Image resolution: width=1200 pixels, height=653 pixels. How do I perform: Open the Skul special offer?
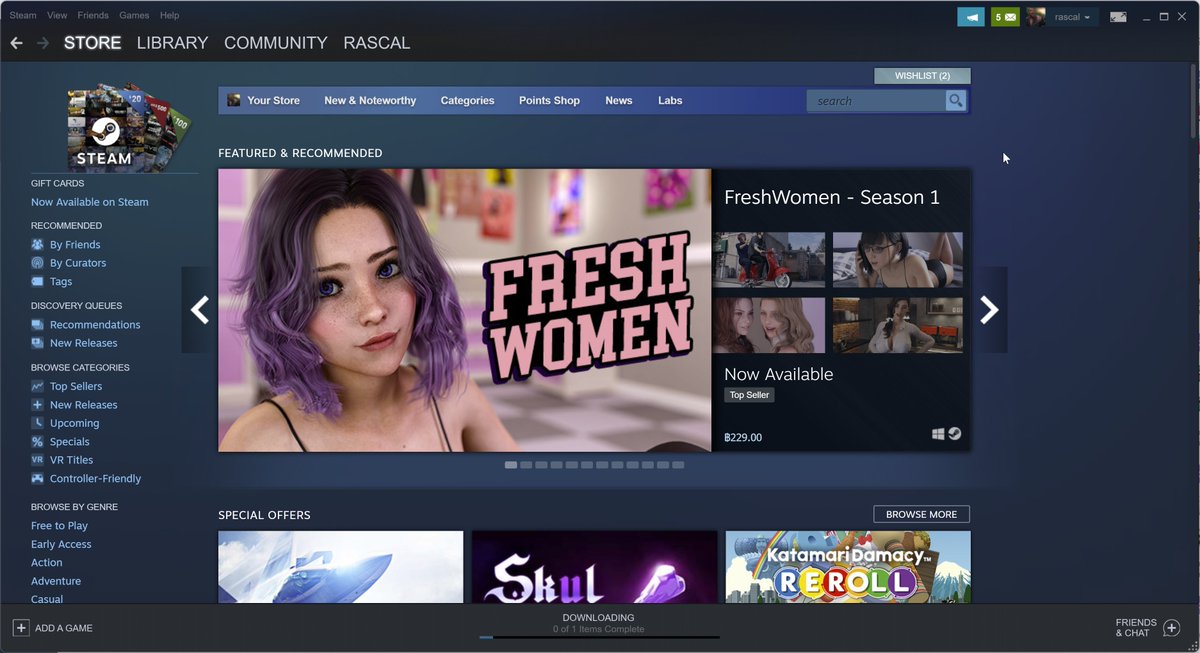(594, 567)
